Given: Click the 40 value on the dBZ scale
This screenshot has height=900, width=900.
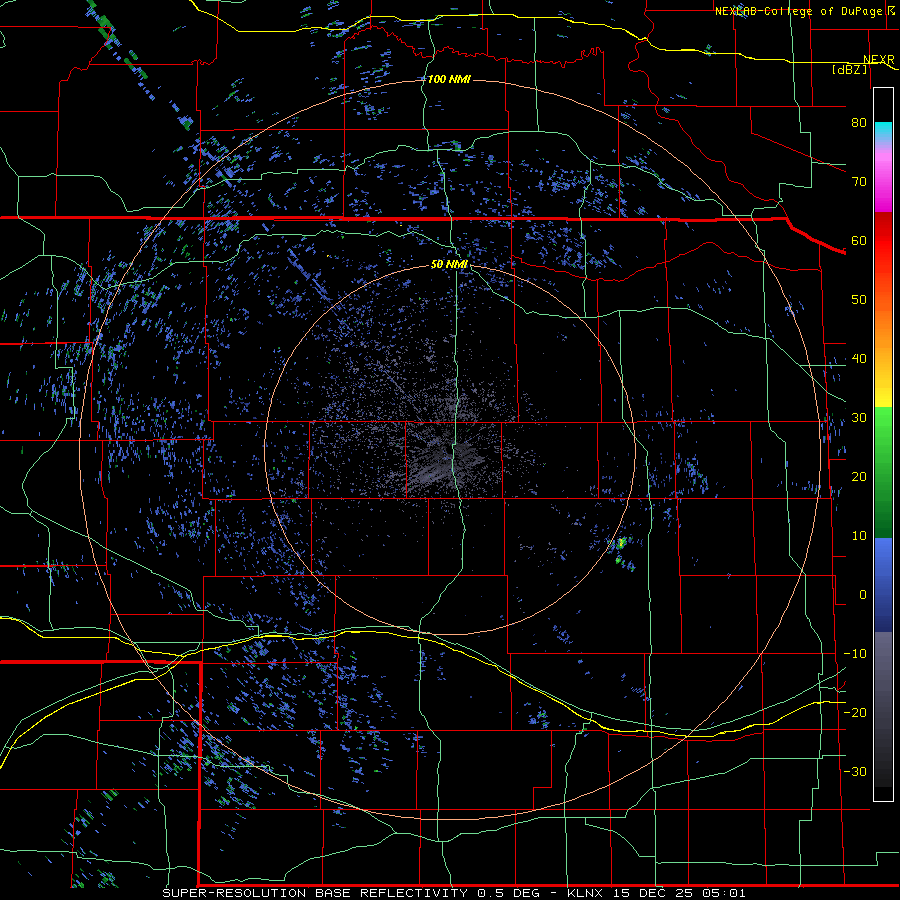Looking at the screenshot, I should tap(859, 359).
